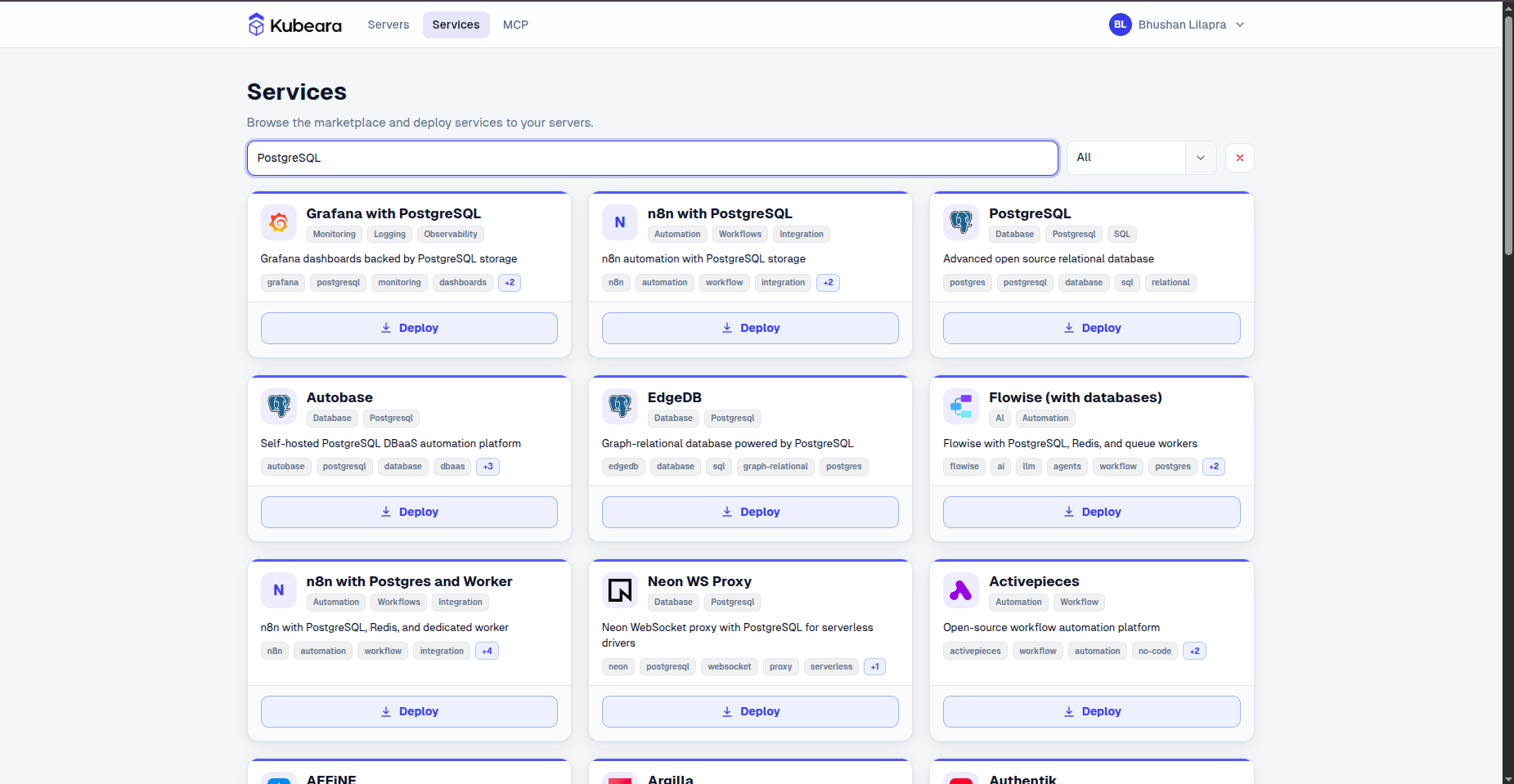1514x784 pixels.
Task: Show +2 more tags on Flowise card
Action: pos(1214,467)
